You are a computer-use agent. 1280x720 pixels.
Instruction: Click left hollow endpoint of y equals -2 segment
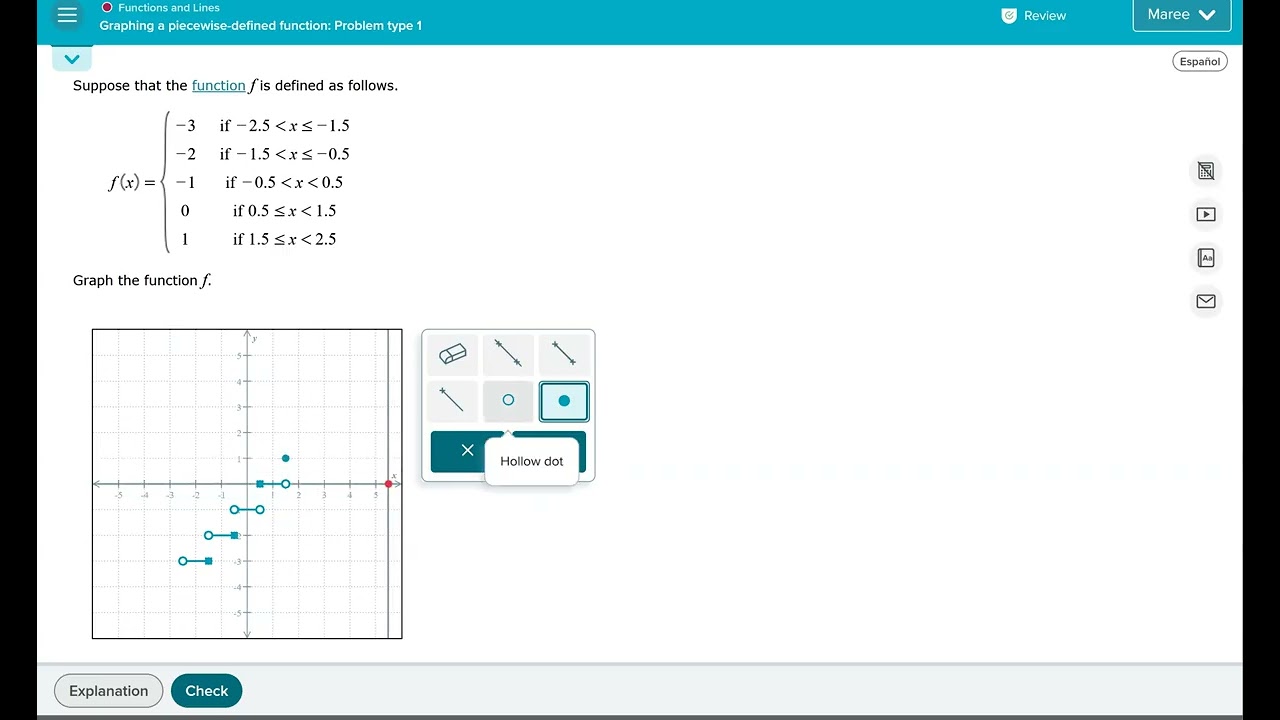[209, 535]
